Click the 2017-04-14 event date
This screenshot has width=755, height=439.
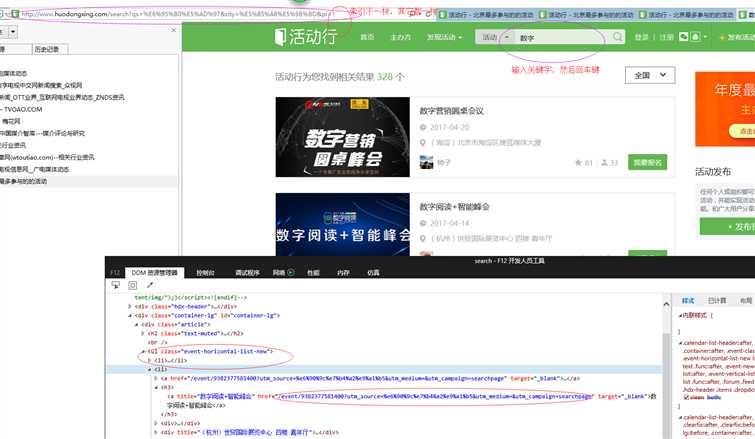[x=449, y=223]
